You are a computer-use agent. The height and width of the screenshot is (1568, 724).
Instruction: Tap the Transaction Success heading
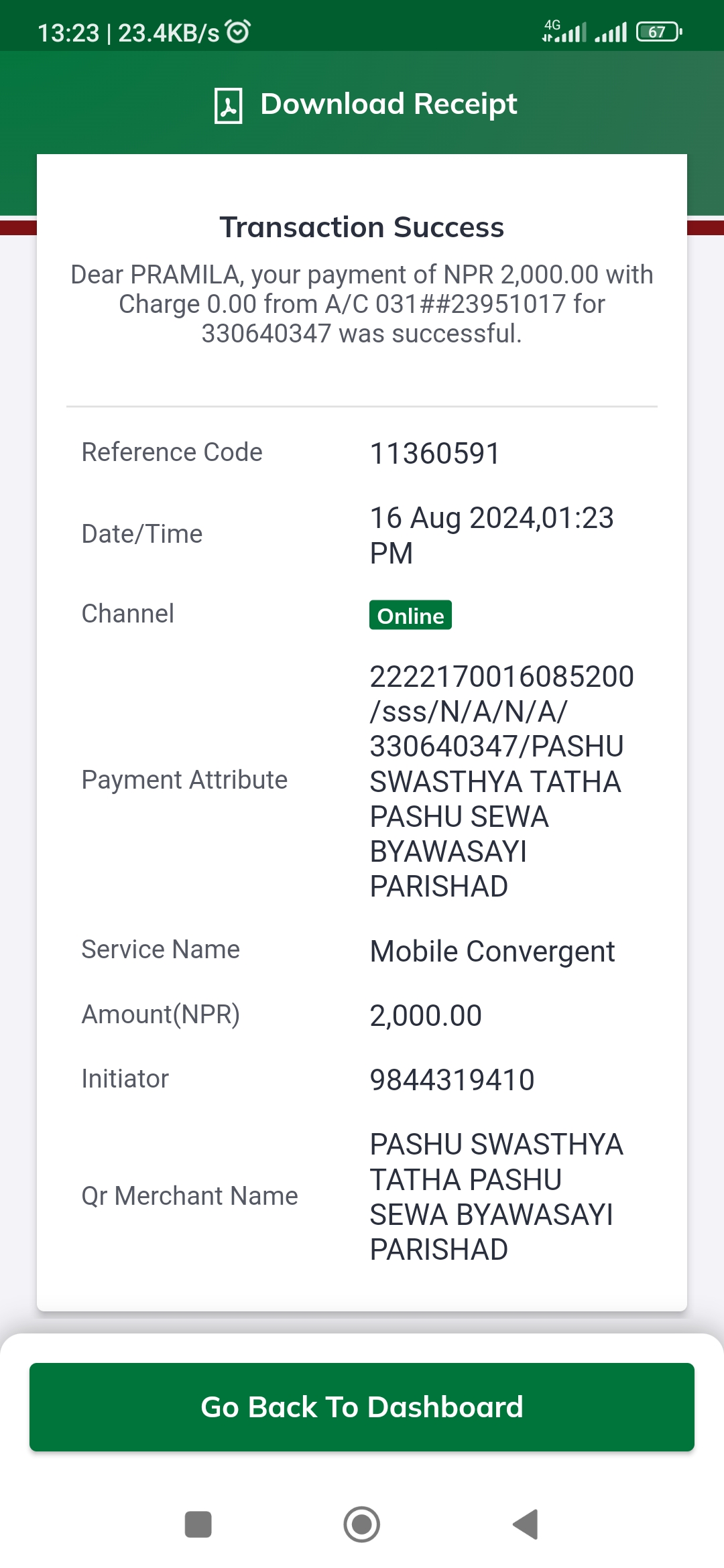tap(362, 227)
